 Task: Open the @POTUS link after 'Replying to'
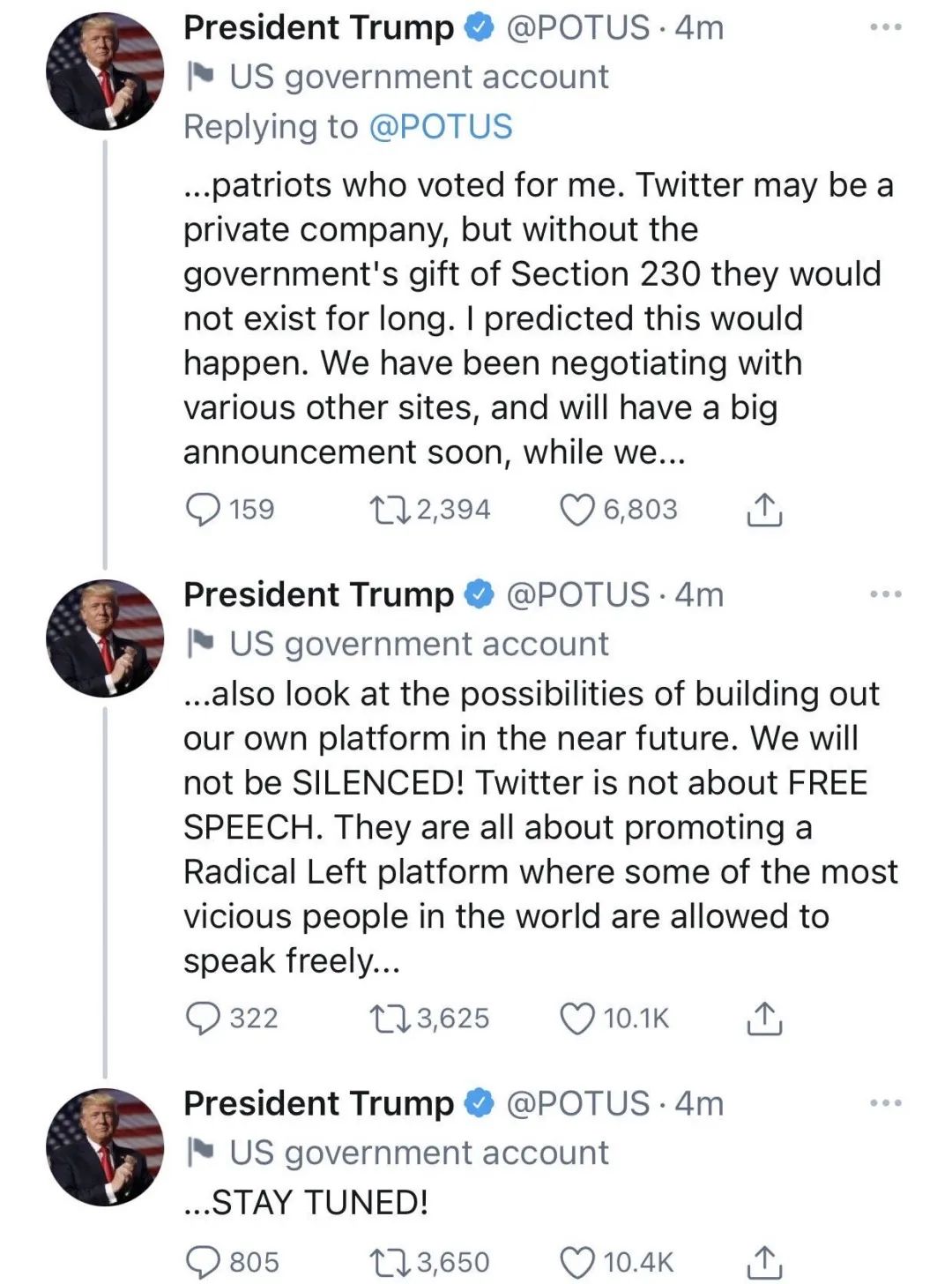pyautogui.click(x=440, y=127)
